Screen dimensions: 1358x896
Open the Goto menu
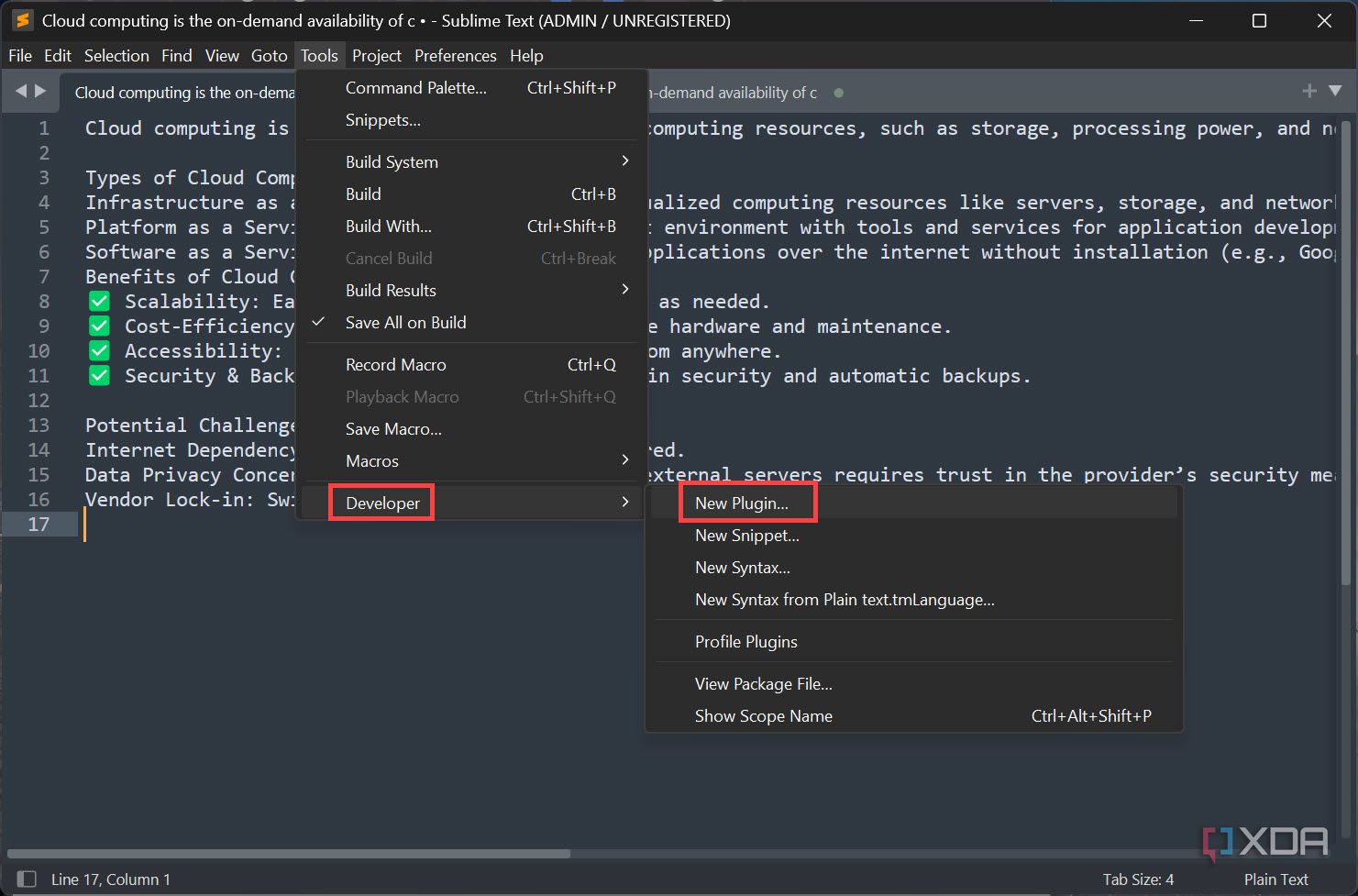270,56
